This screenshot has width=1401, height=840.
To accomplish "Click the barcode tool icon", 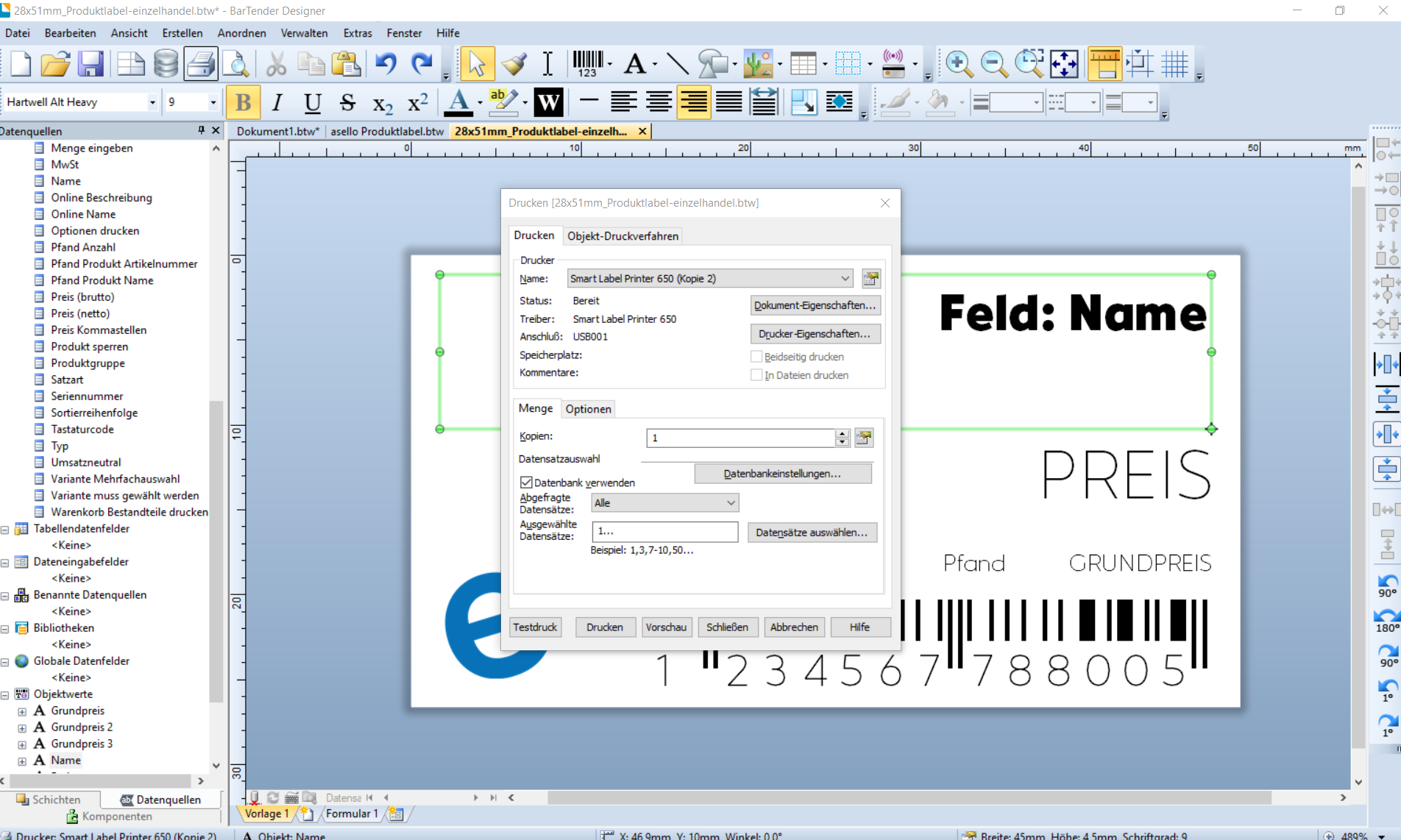I will coord(587,64).
